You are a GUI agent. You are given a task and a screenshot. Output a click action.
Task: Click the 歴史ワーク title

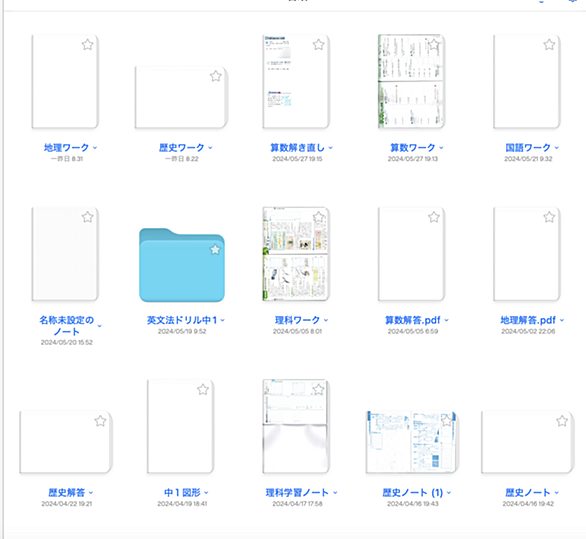[182, 148]
